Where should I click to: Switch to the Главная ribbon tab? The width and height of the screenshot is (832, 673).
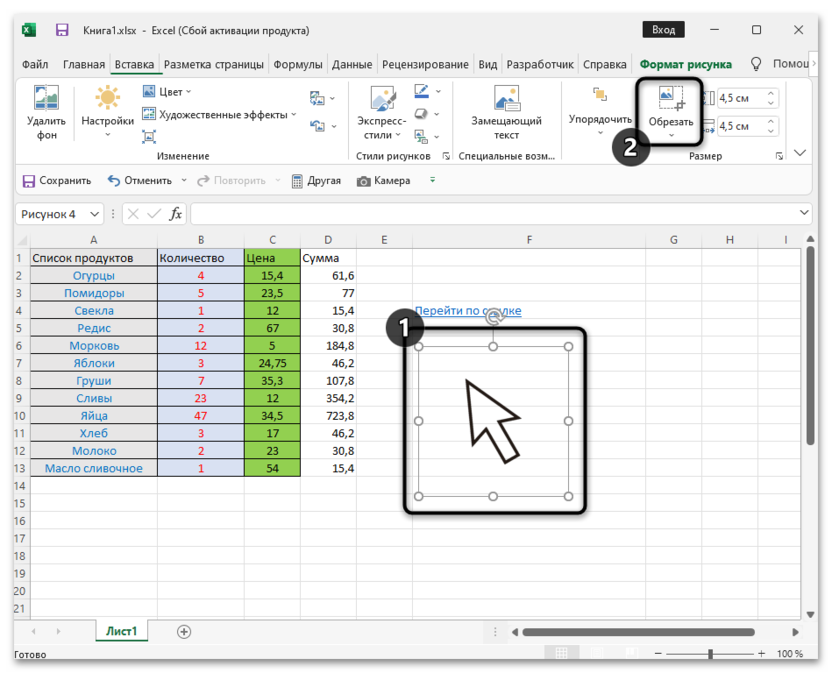[x=83, y=64]
